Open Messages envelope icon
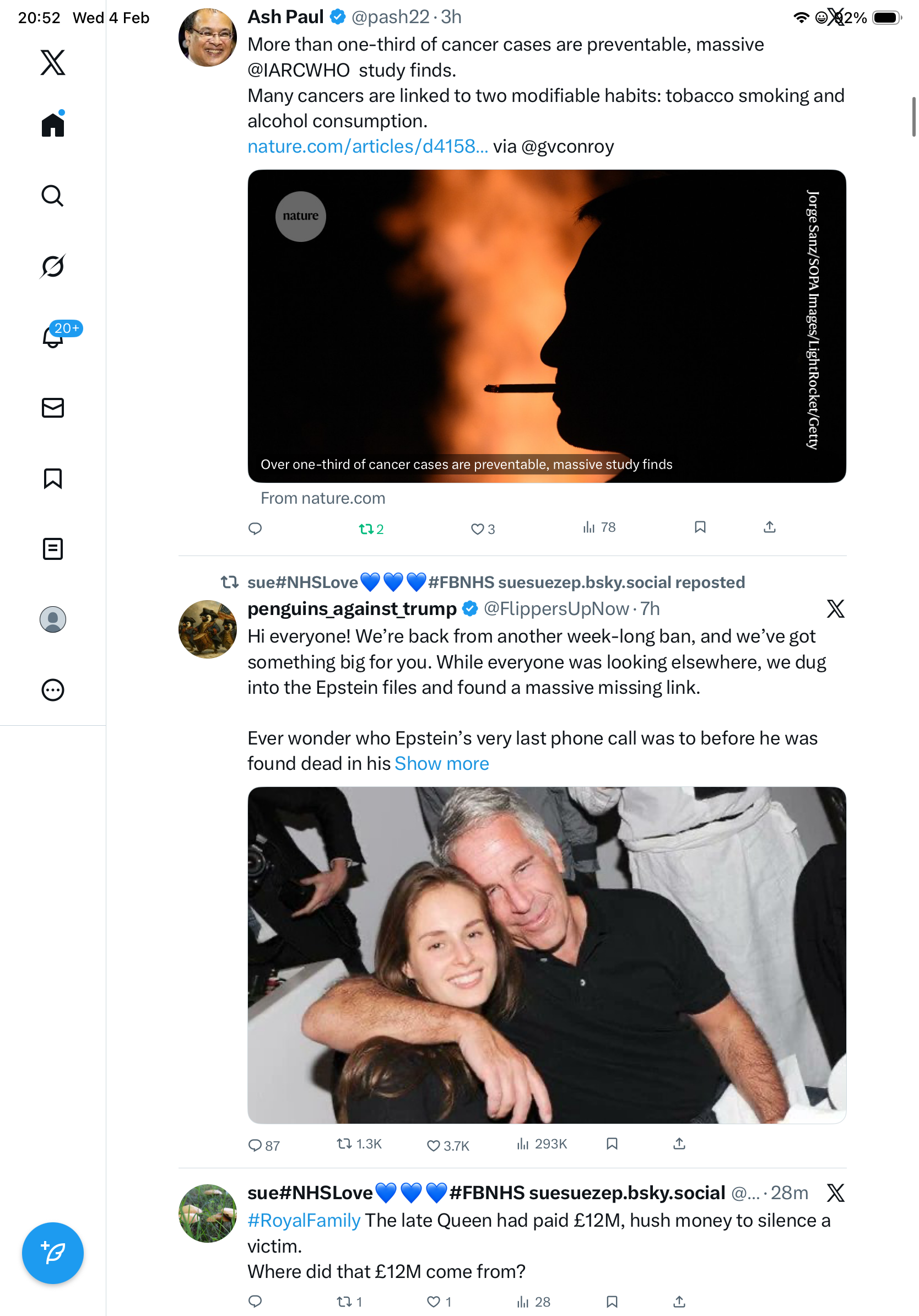Screen dimensions: 919x1316 click(x=53, y=407)
